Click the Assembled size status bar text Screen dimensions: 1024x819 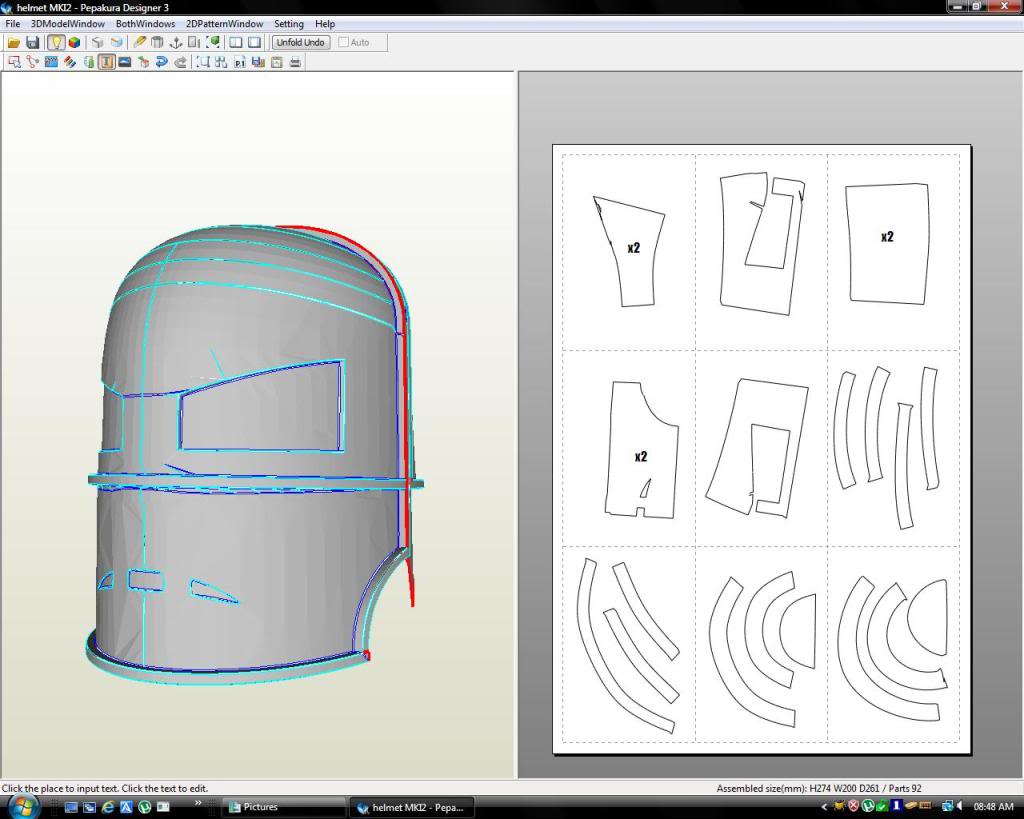pos(819,788)
